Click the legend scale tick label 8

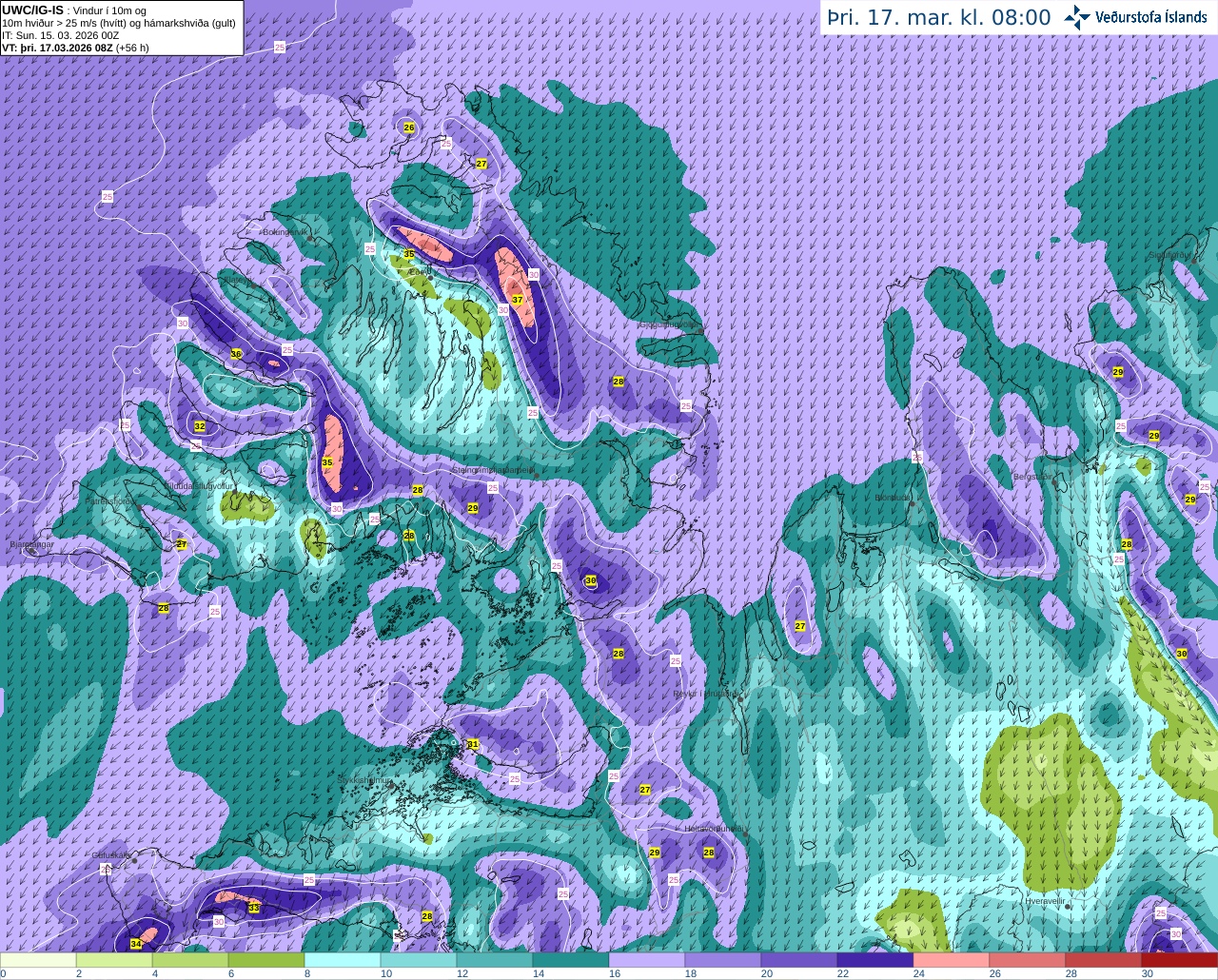[307, 973]
